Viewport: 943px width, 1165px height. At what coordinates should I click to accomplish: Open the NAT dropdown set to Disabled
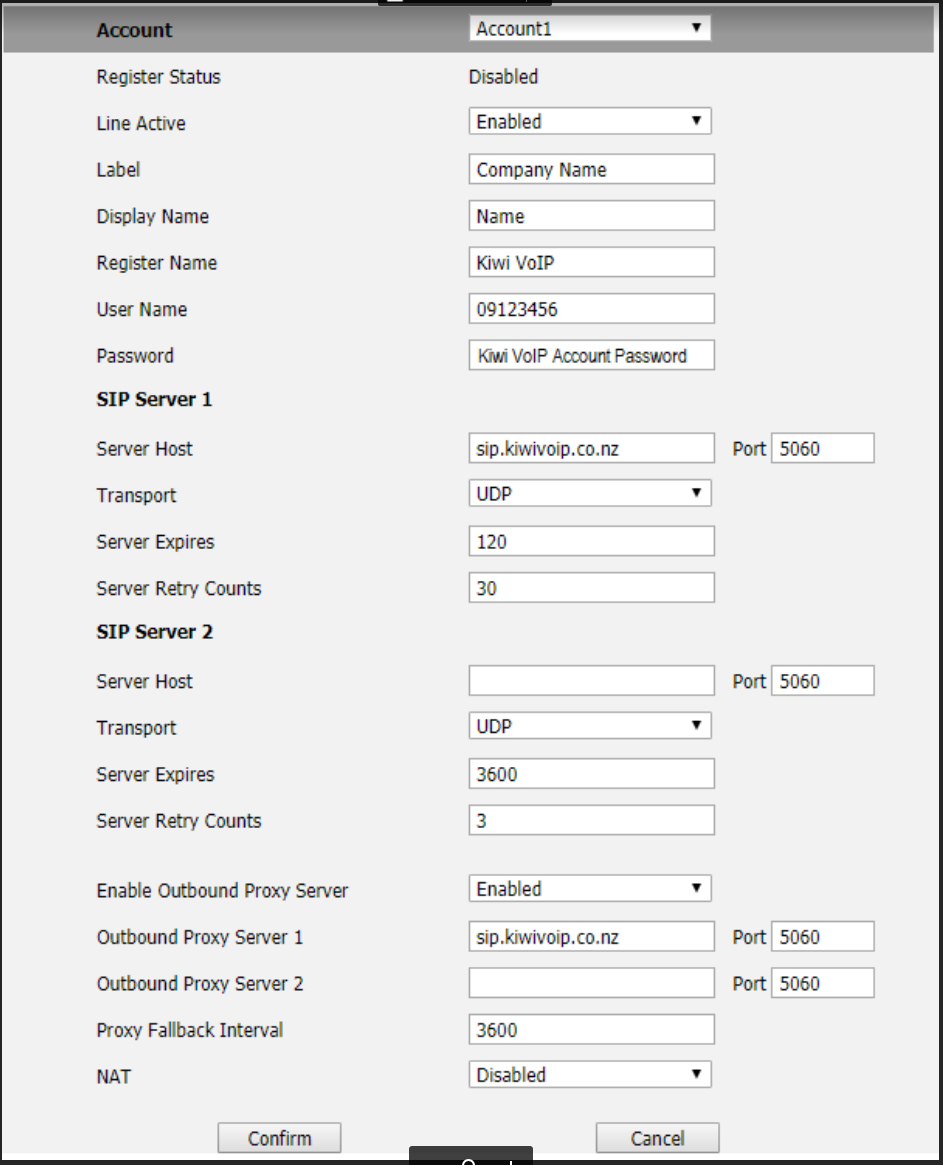coord(590,1074)
